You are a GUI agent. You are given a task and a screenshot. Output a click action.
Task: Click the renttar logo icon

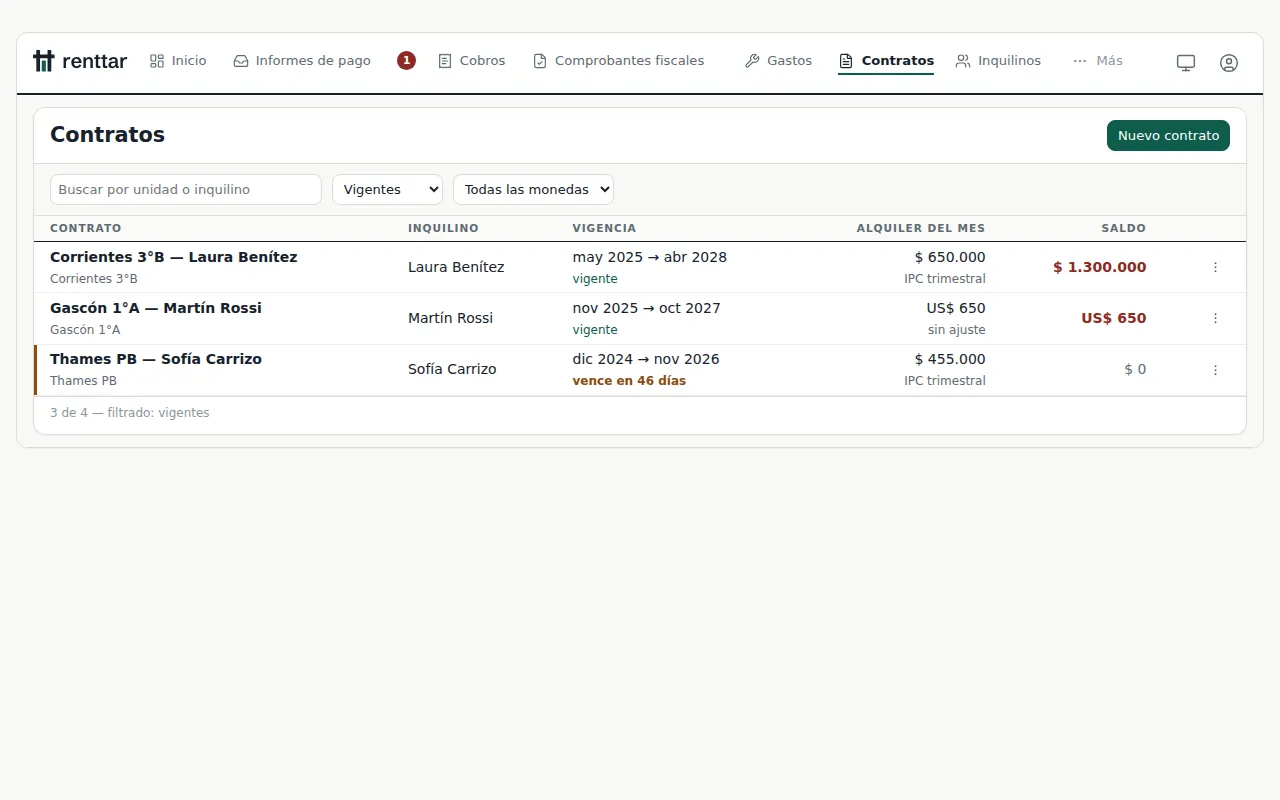(x=43, y=61)
